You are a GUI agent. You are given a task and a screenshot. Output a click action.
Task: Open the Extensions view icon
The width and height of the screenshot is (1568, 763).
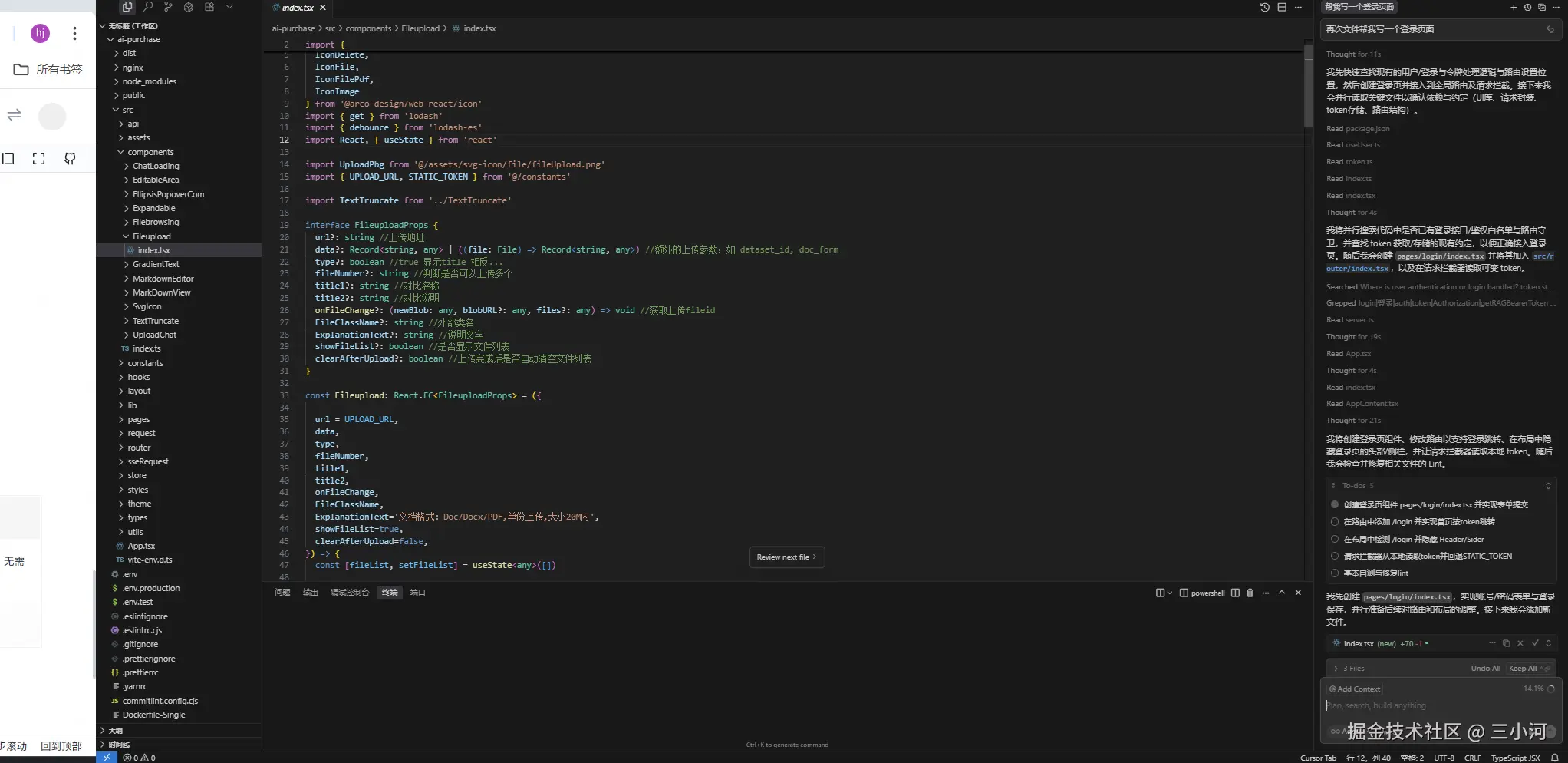coord(209,7)
